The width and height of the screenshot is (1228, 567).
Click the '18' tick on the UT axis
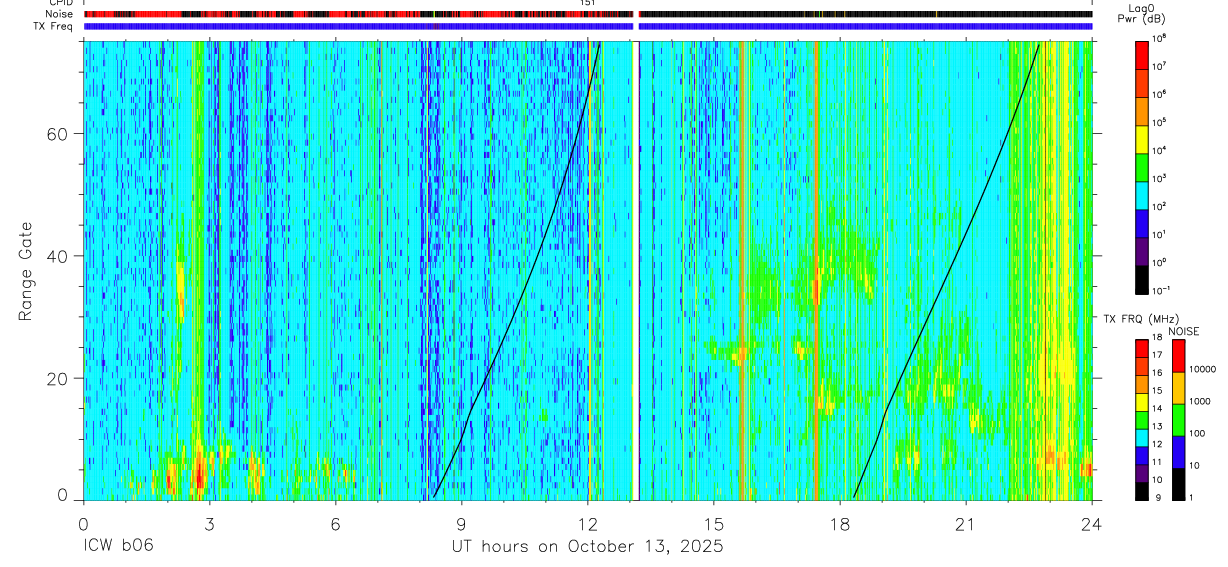point(840,524)
